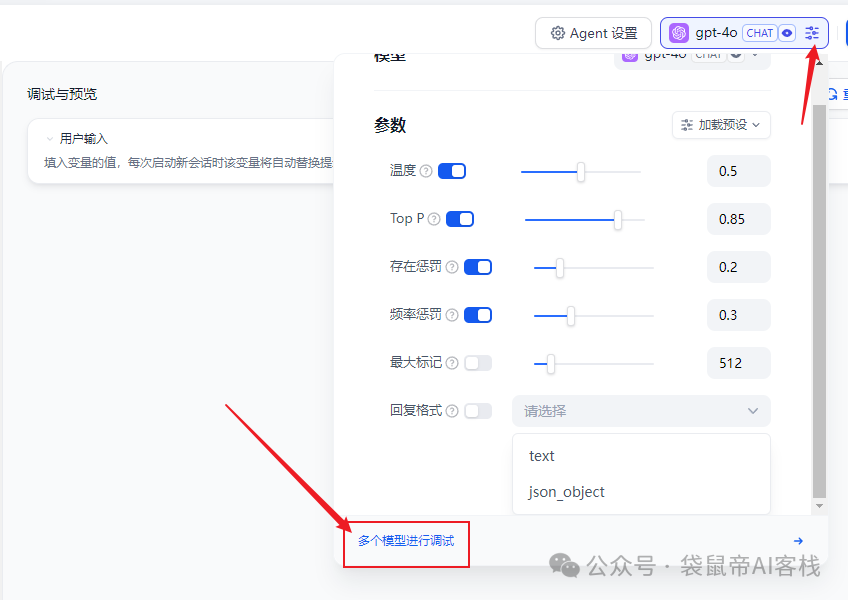Select the text format option

coord(542,456)
